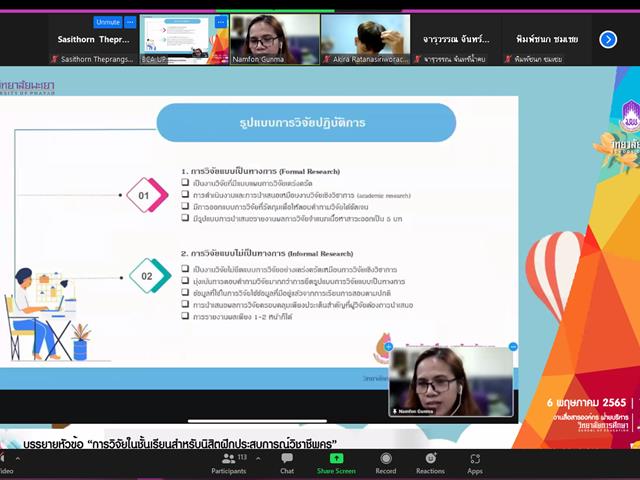Open the more options menu on the BCA UP tile
Screen dimensions: 640x480
pos(221,22)
